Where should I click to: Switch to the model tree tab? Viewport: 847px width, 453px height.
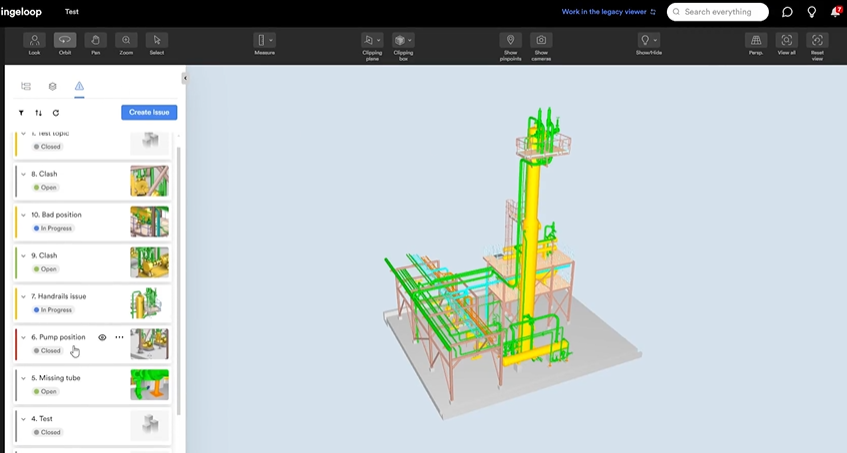tap(26, 86)
